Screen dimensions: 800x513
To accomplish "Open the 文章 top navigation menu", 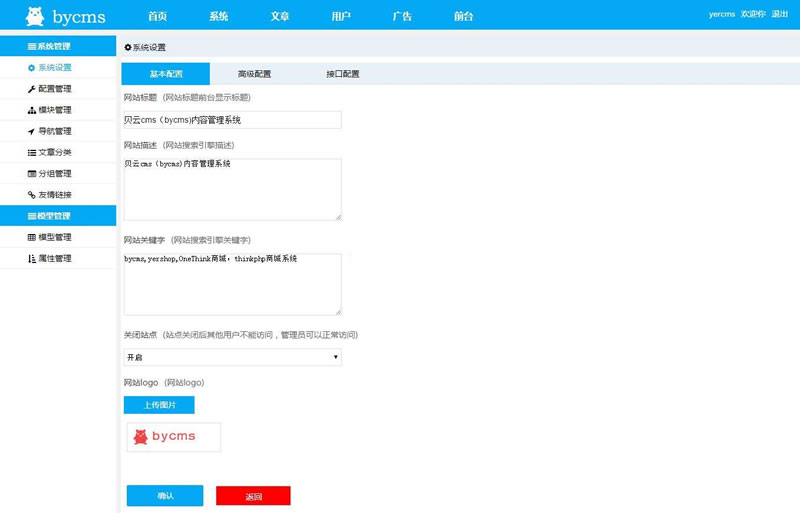I will point(280,16).
